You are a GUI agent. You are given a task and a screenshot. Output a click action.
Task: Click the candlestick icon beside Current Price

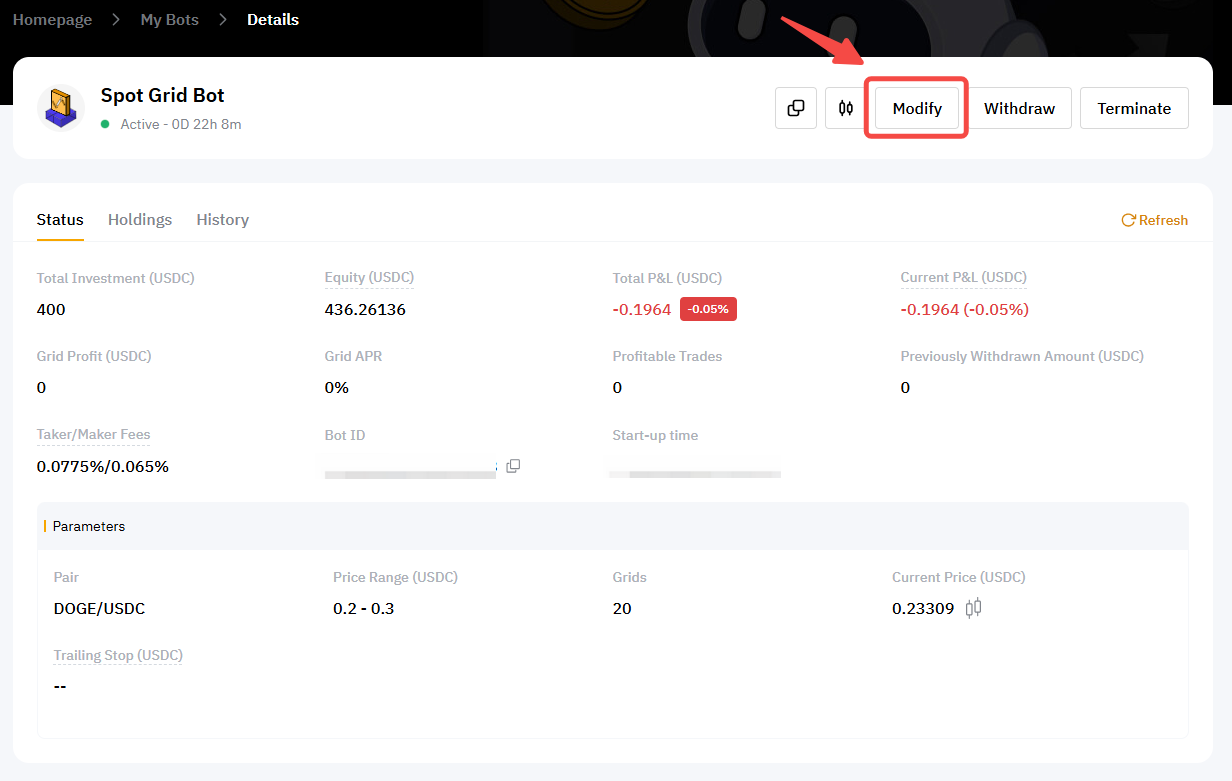tap(973, 608)
